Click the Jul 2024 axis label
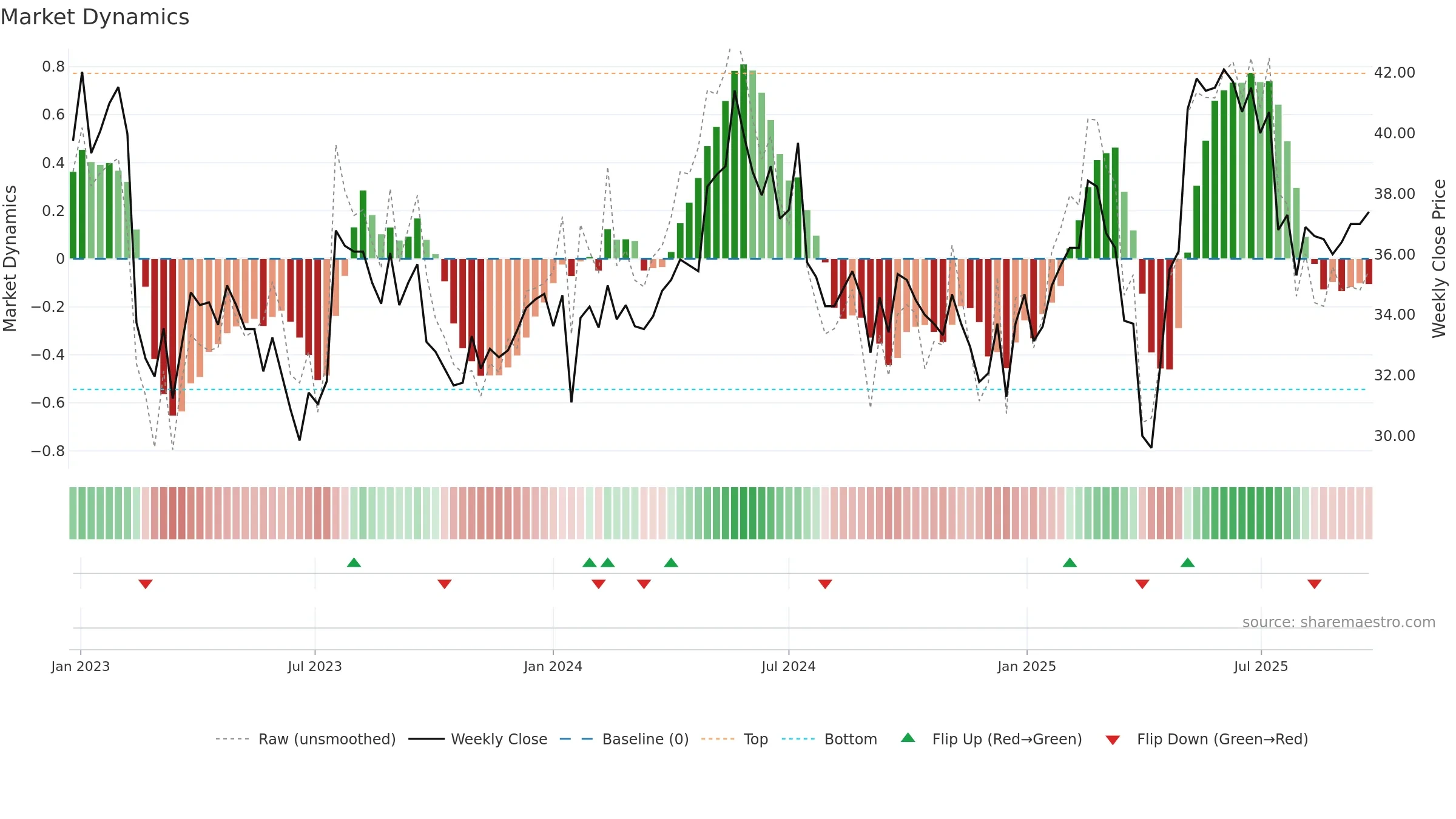Screen dimensions: 1456x819 pos(789,666)
